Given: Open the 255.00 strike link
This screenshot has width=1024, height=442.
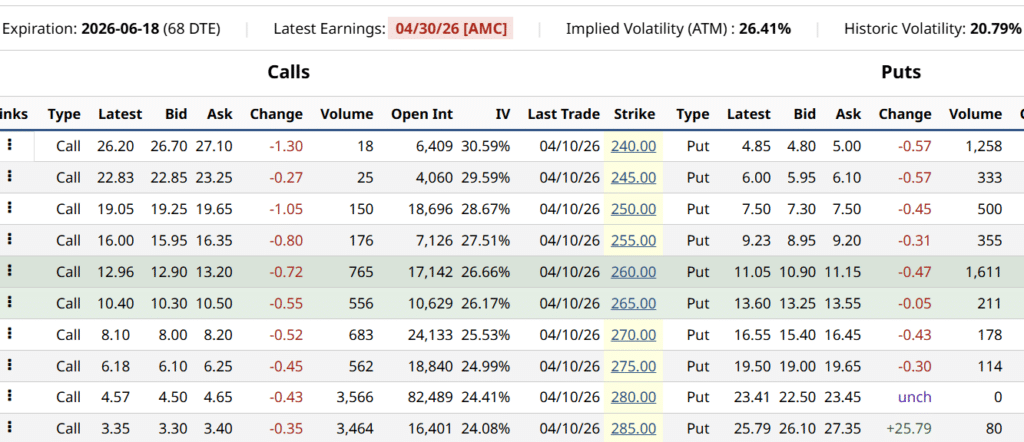Looking at the screenshot, I should 633,240.
